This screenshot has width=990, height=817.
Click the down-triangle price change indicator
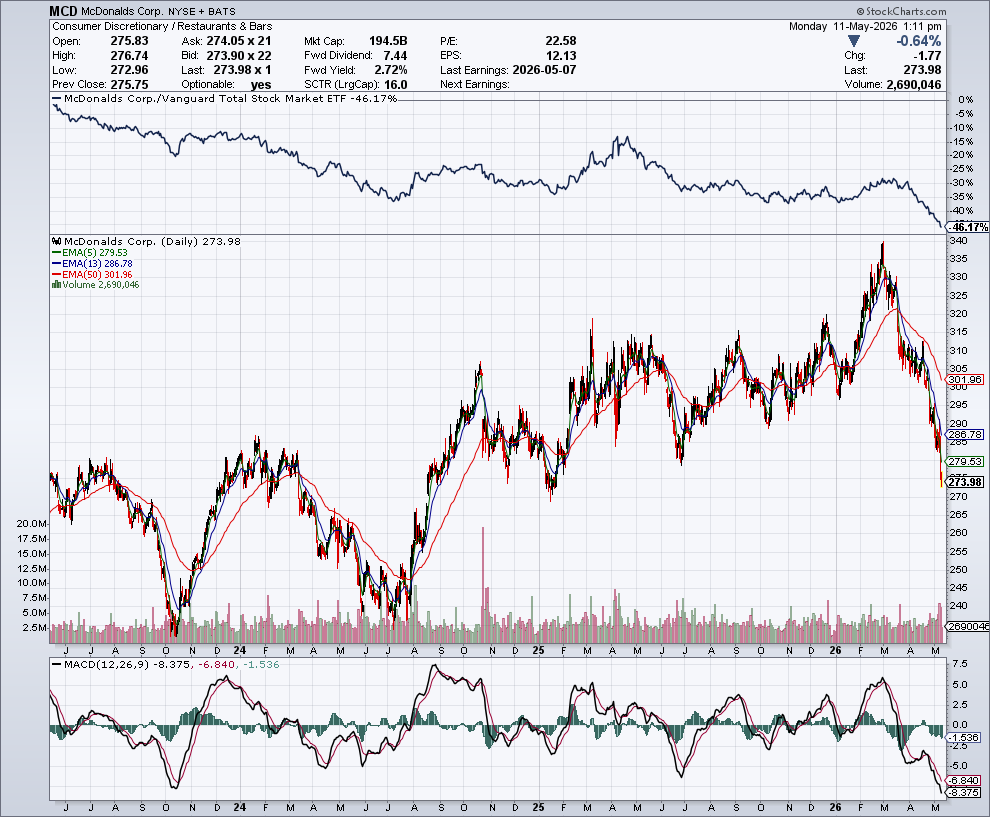point(854,41)
